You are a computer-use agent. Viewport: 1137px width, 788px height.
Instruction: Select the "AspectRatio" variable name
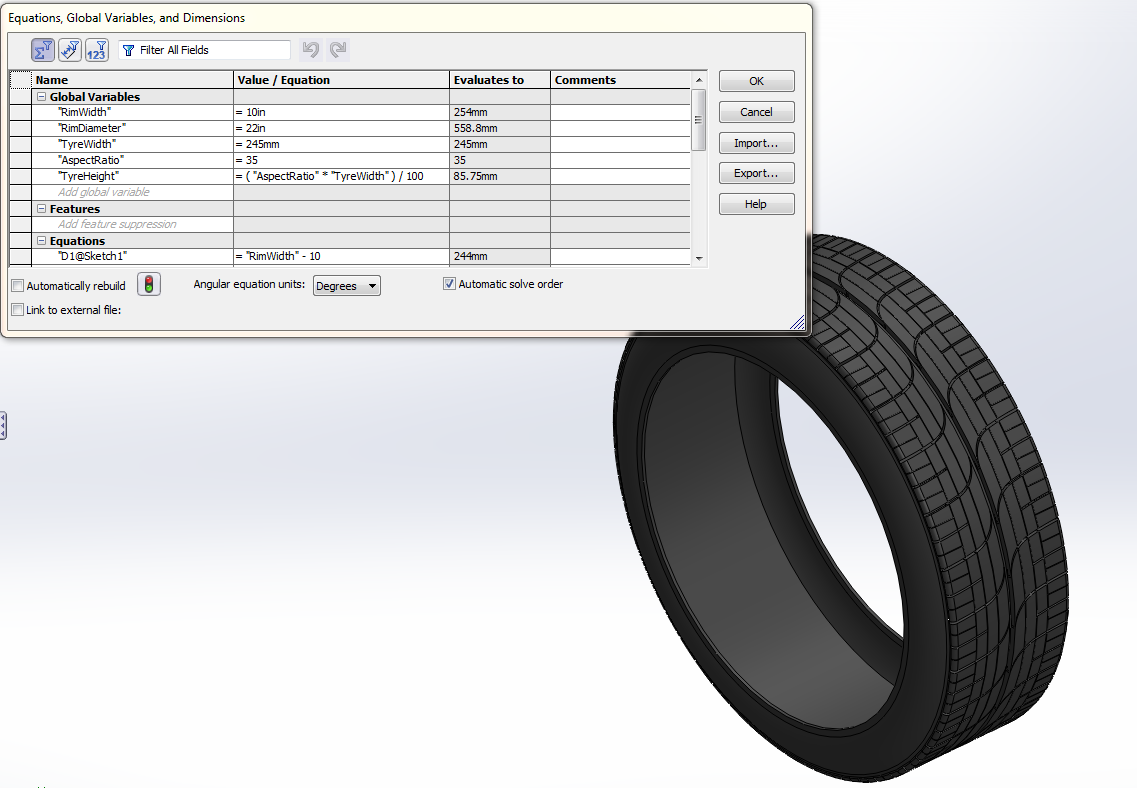(x=91, y=160)
